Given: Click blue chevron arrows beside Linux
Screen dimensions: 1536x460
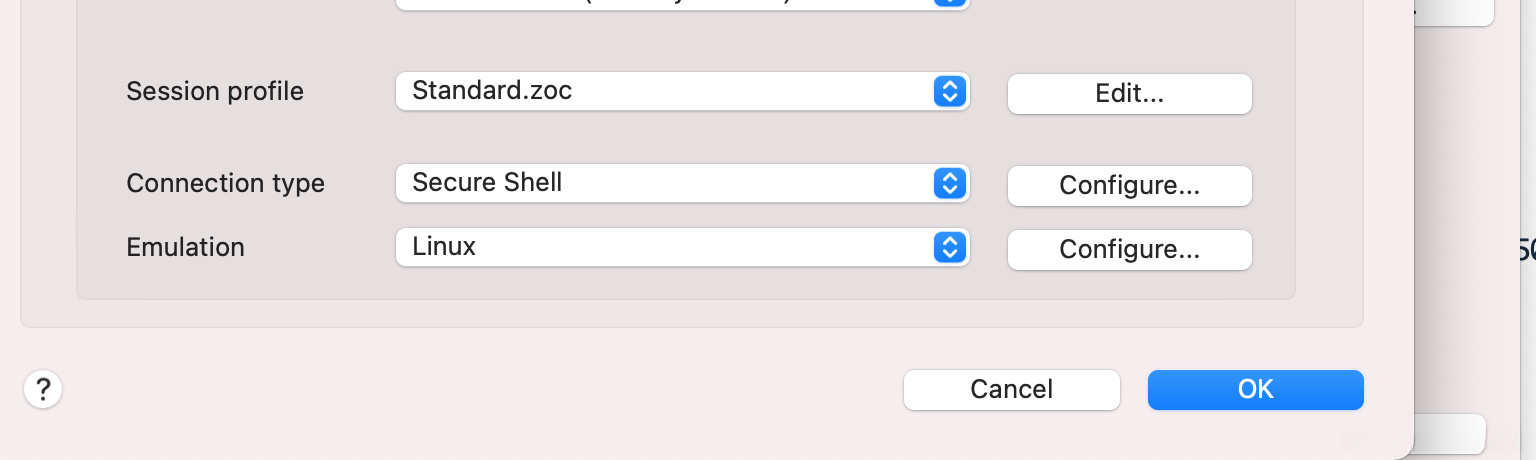Looking at the screenshot, I should (x=949, y=247).
